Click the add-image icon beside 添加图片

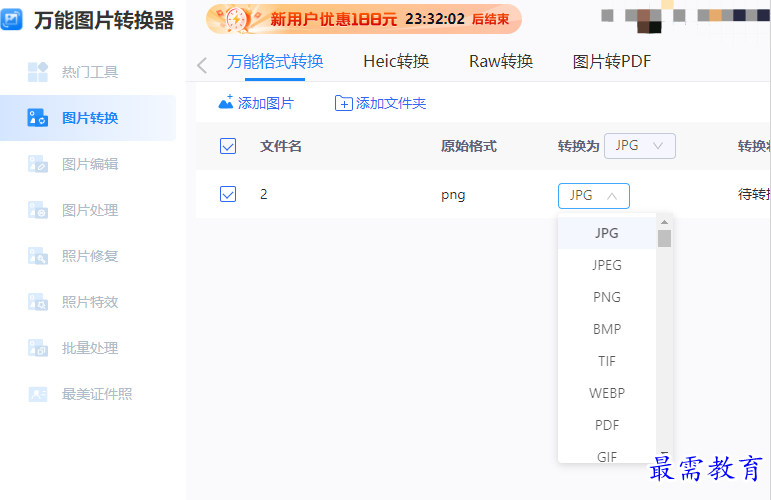[226, 102]
